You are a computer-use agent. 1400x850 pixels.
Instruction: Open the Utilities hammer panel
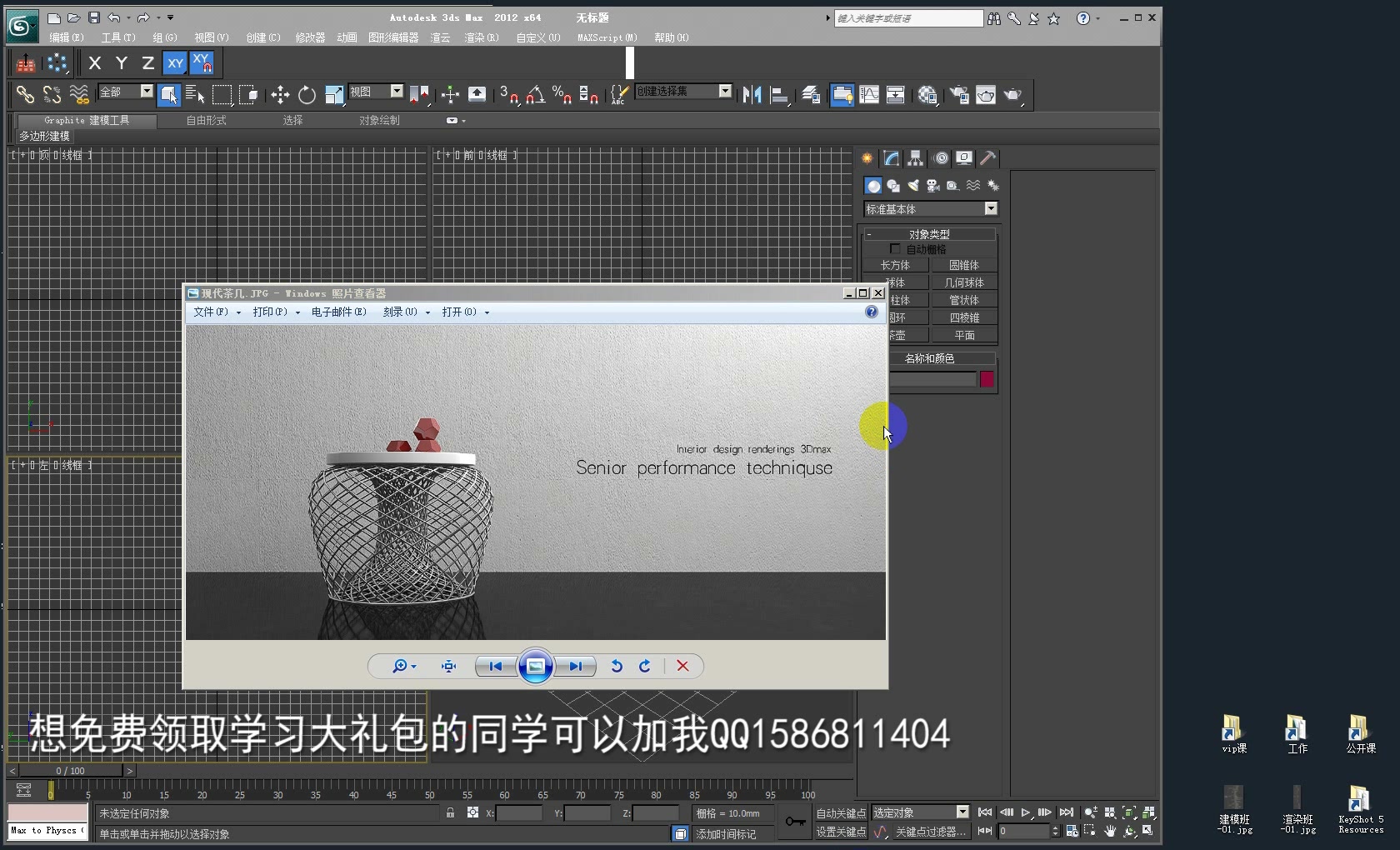click(987, 158)
